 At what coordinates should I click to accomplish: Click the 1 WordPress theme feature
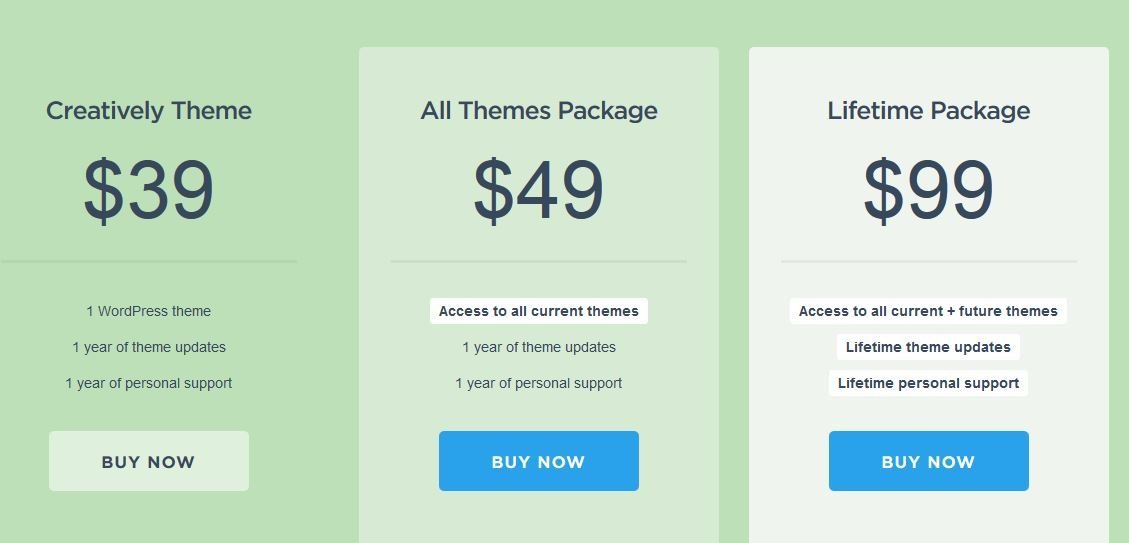coord(149,311)
